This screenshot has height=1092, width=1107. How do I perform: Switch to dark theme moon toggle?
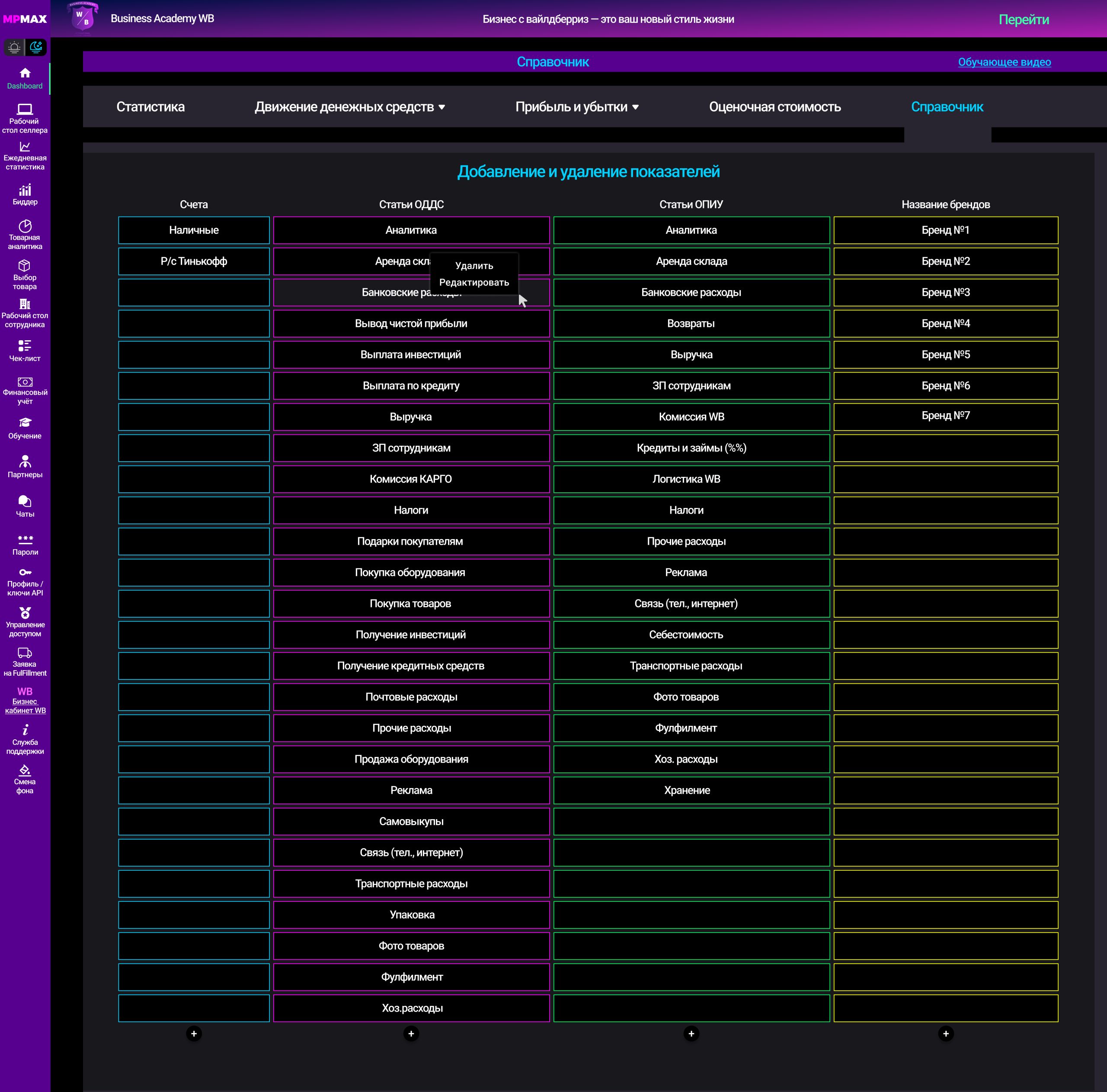(x=36, y=48)
